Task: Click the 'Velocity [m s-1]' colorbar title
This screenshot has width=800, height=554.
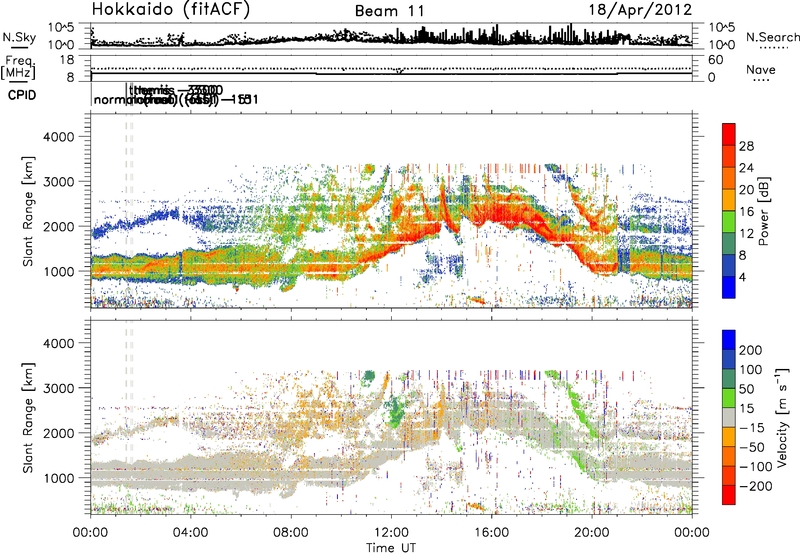Action: click(x=781, y=417)
